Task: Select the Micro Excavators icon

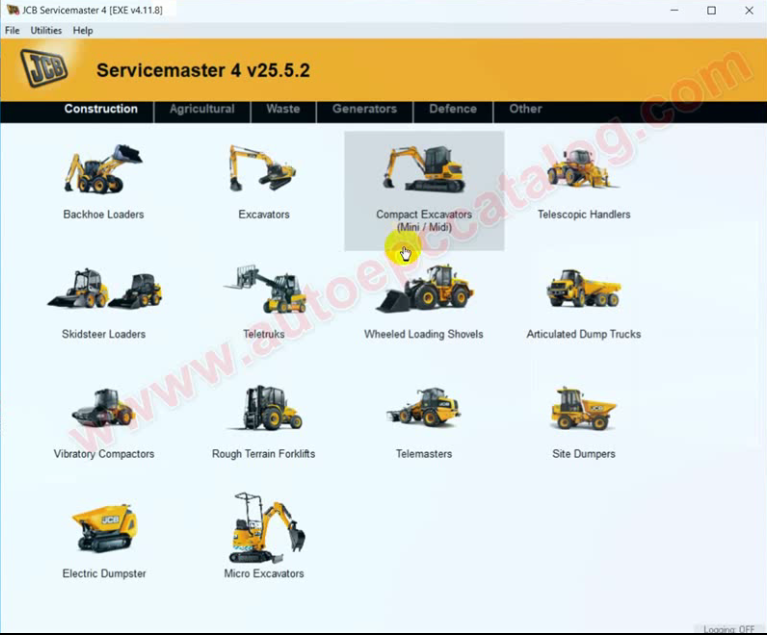Action: click(267, 527)
